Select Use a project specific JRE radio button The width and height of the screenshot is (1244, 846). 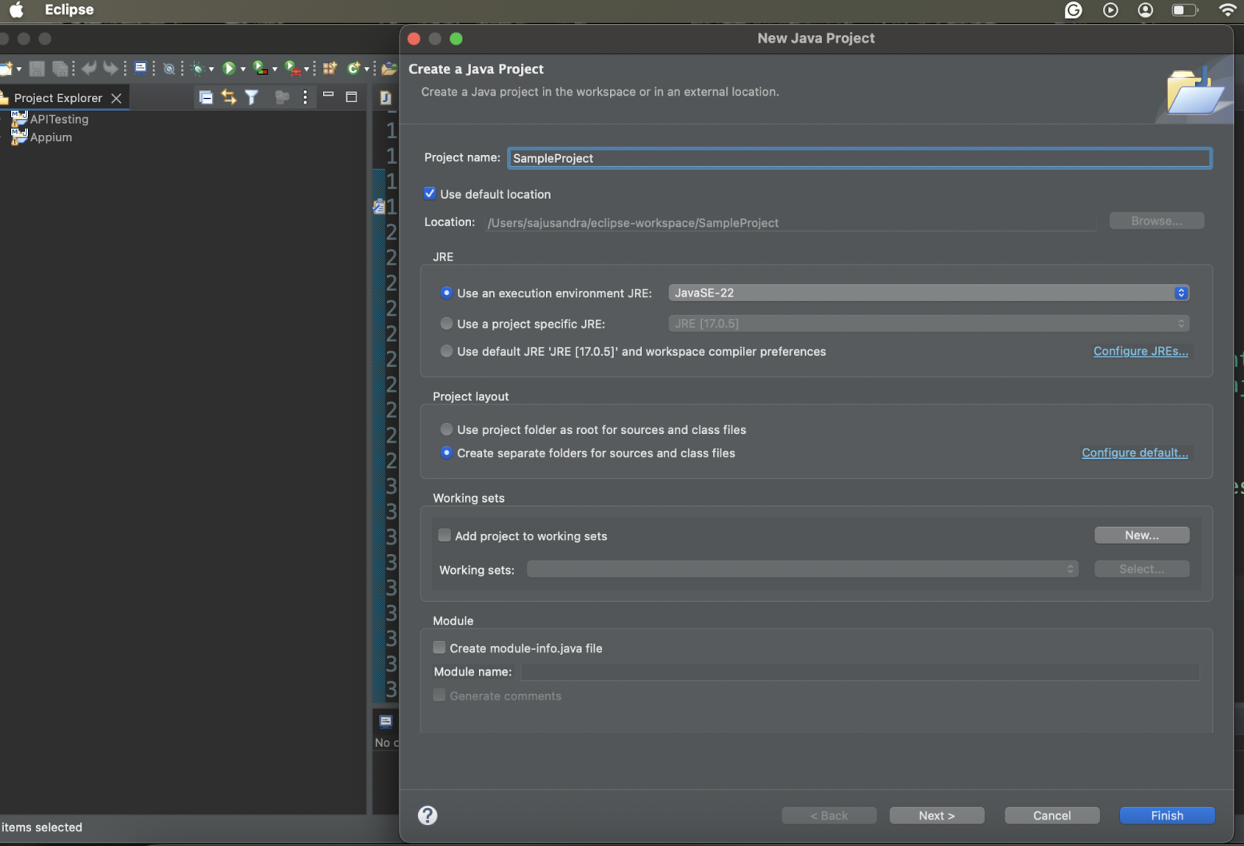click(447, 323)
